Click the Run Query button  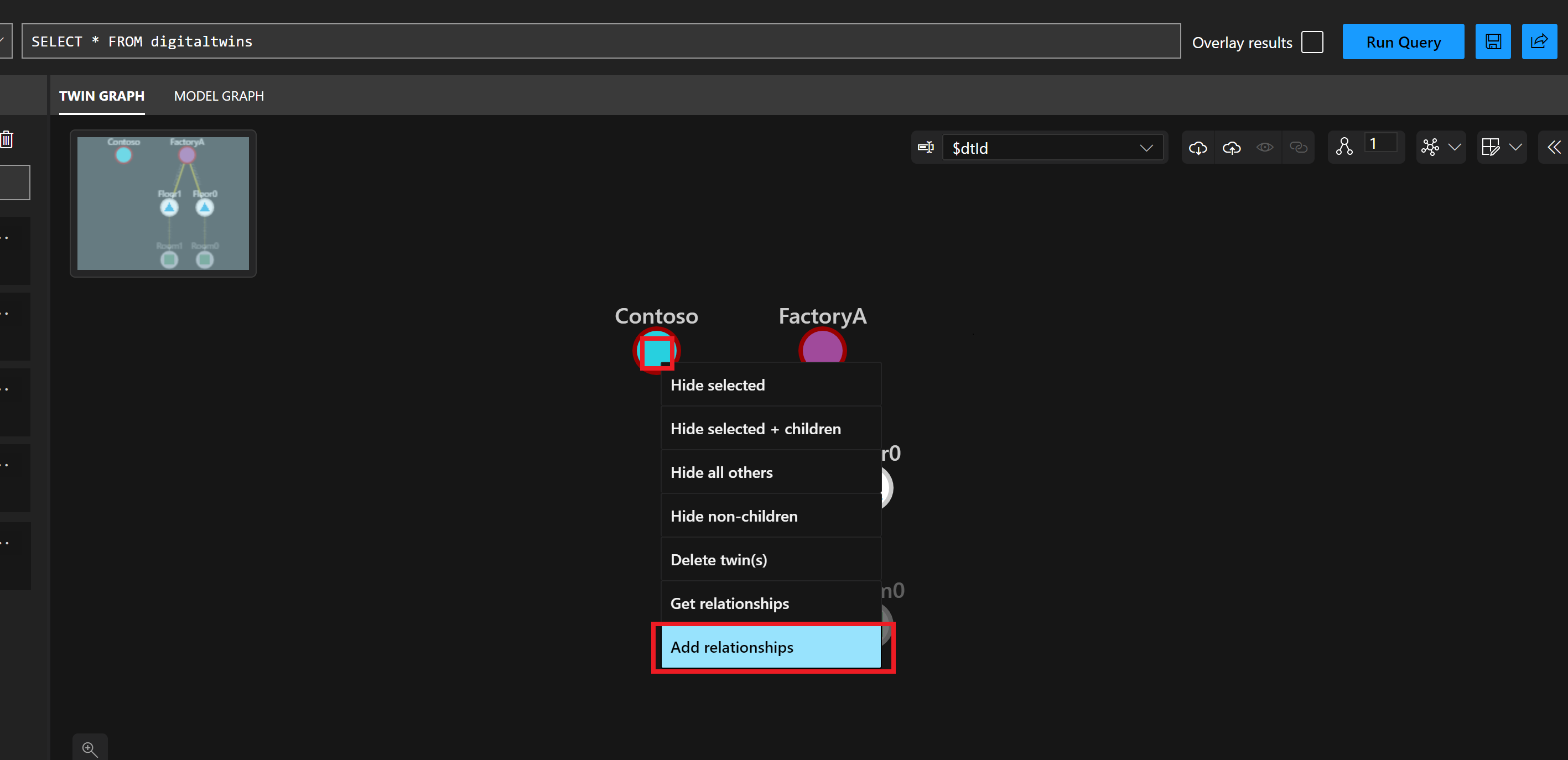coord(1403,41)
